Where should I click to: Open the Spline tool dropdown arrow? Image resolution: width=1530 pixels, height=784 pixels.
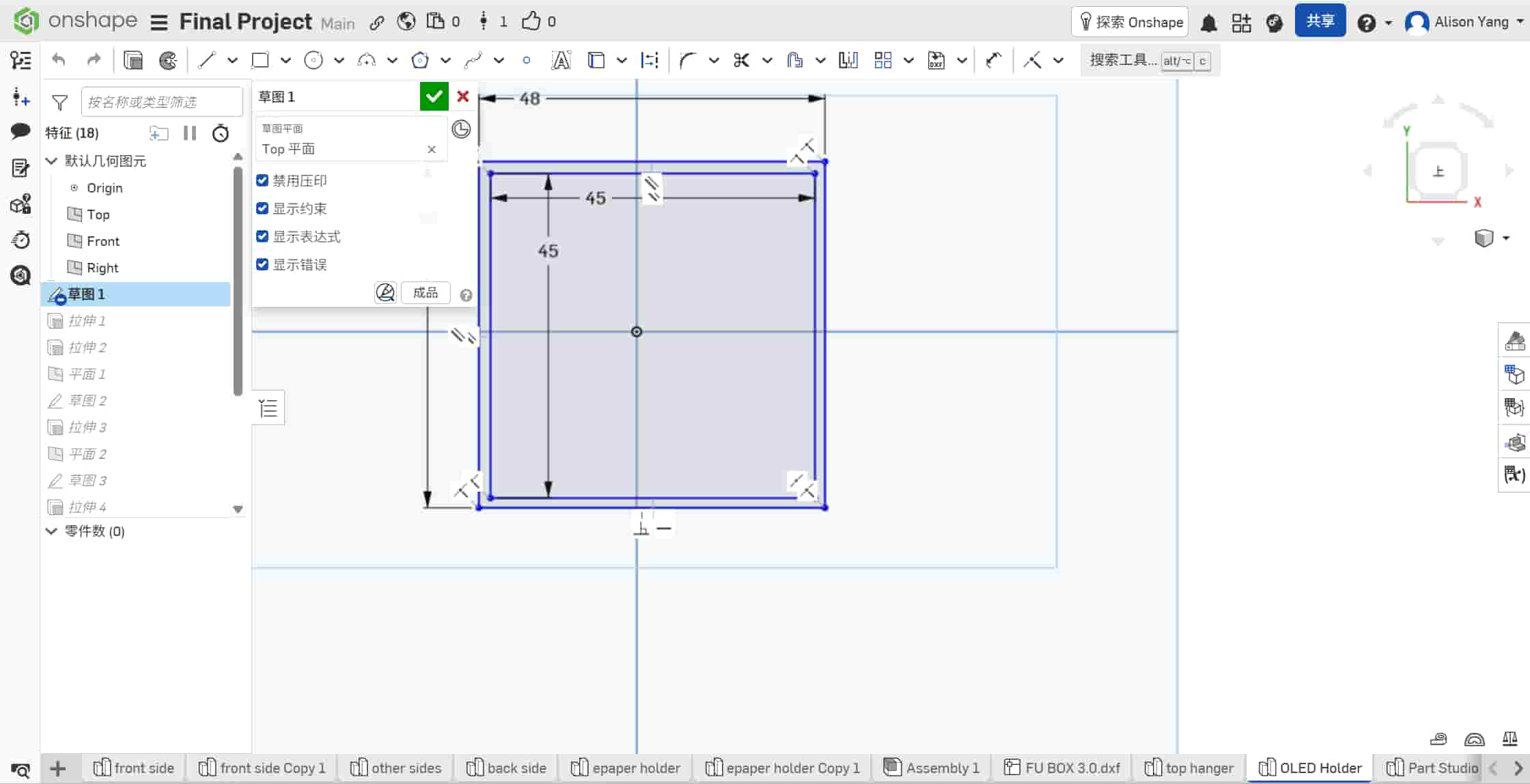pos(499,60)
